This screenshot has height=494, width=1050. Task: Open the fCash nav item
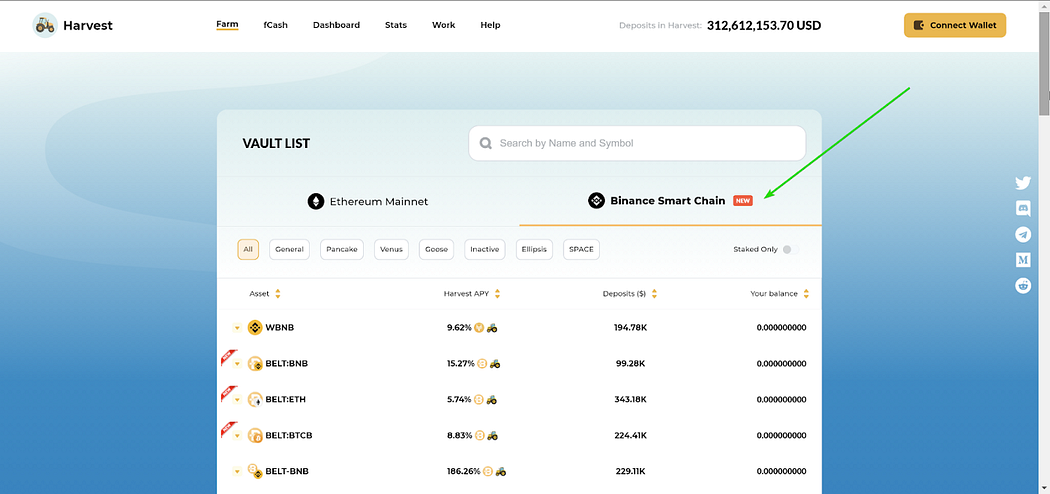tap(276, 25)
